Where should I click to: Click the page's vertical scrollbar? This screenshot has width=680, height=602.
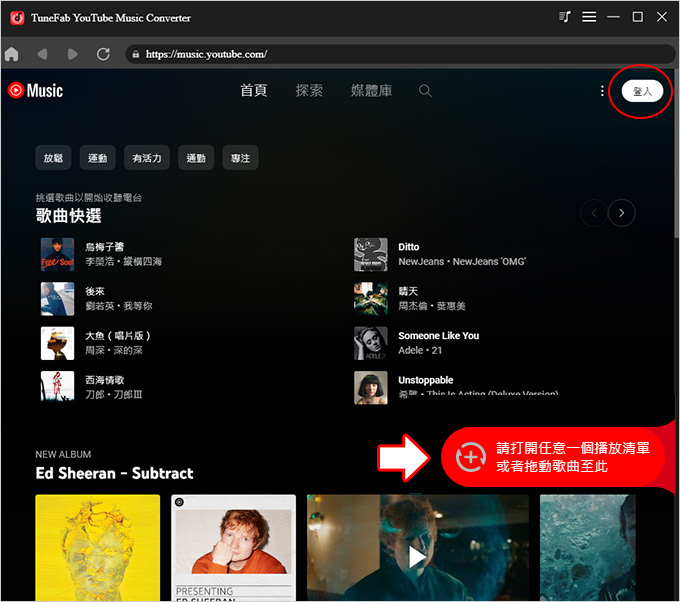tap(677, 153)
